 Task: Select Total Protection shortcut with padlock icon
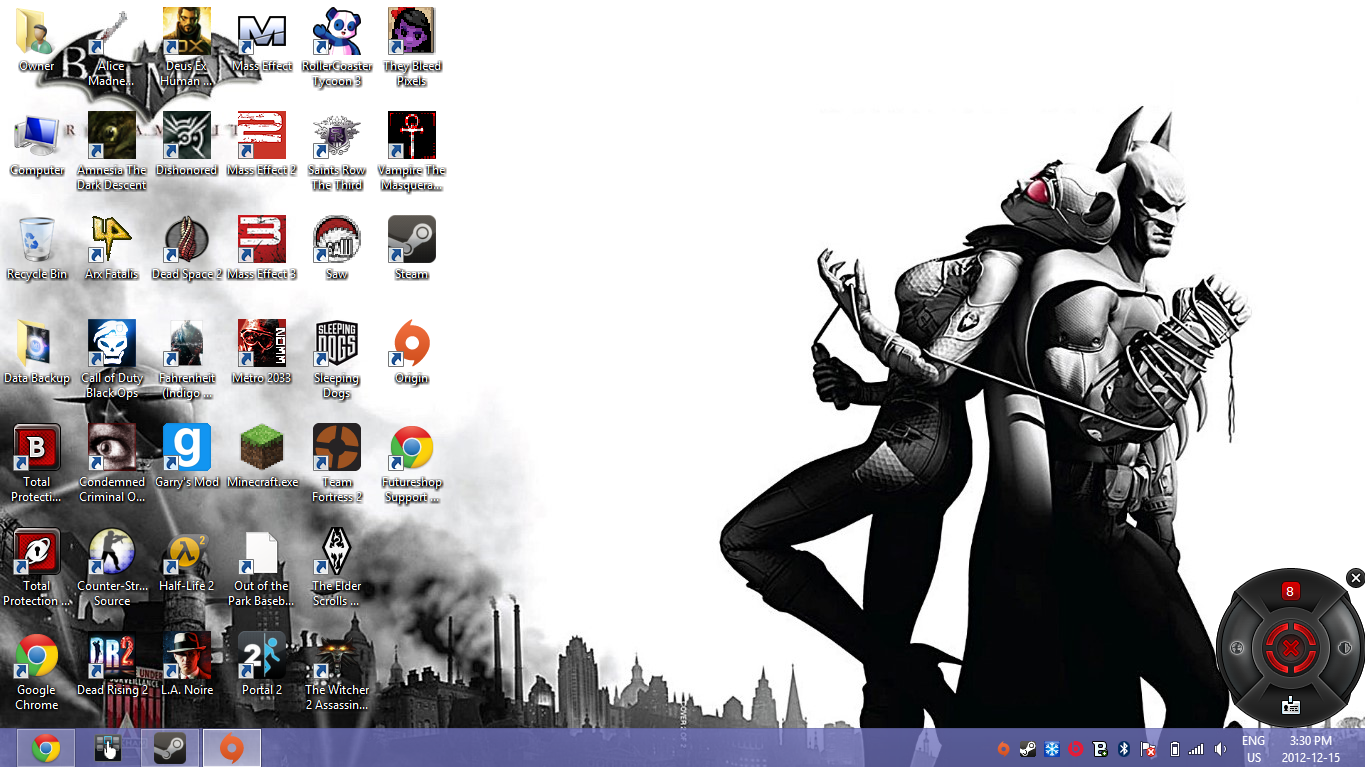37,568
